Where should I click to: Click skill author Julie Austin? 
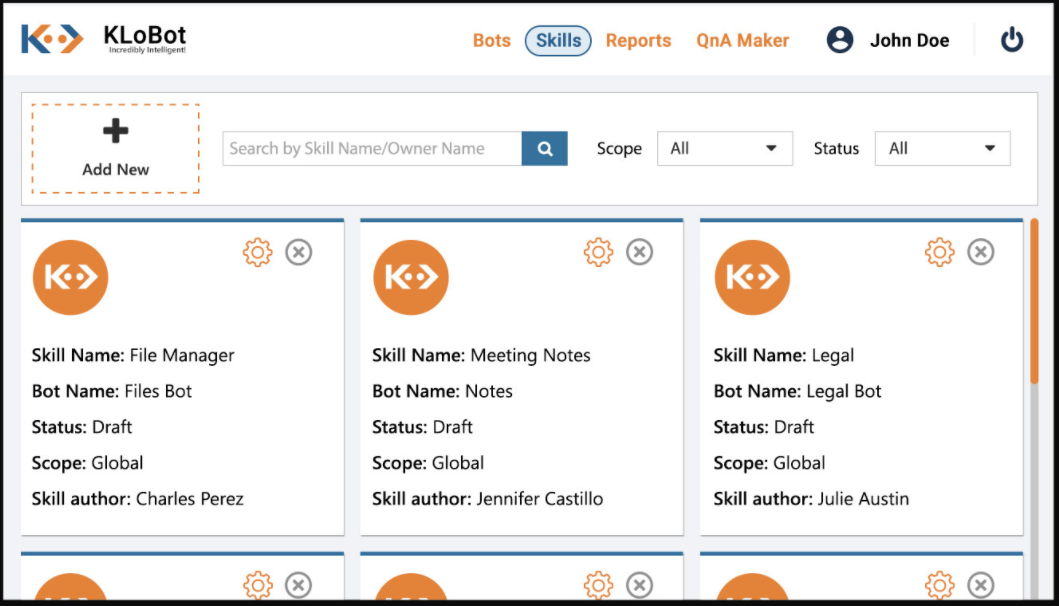click(863, 499)
